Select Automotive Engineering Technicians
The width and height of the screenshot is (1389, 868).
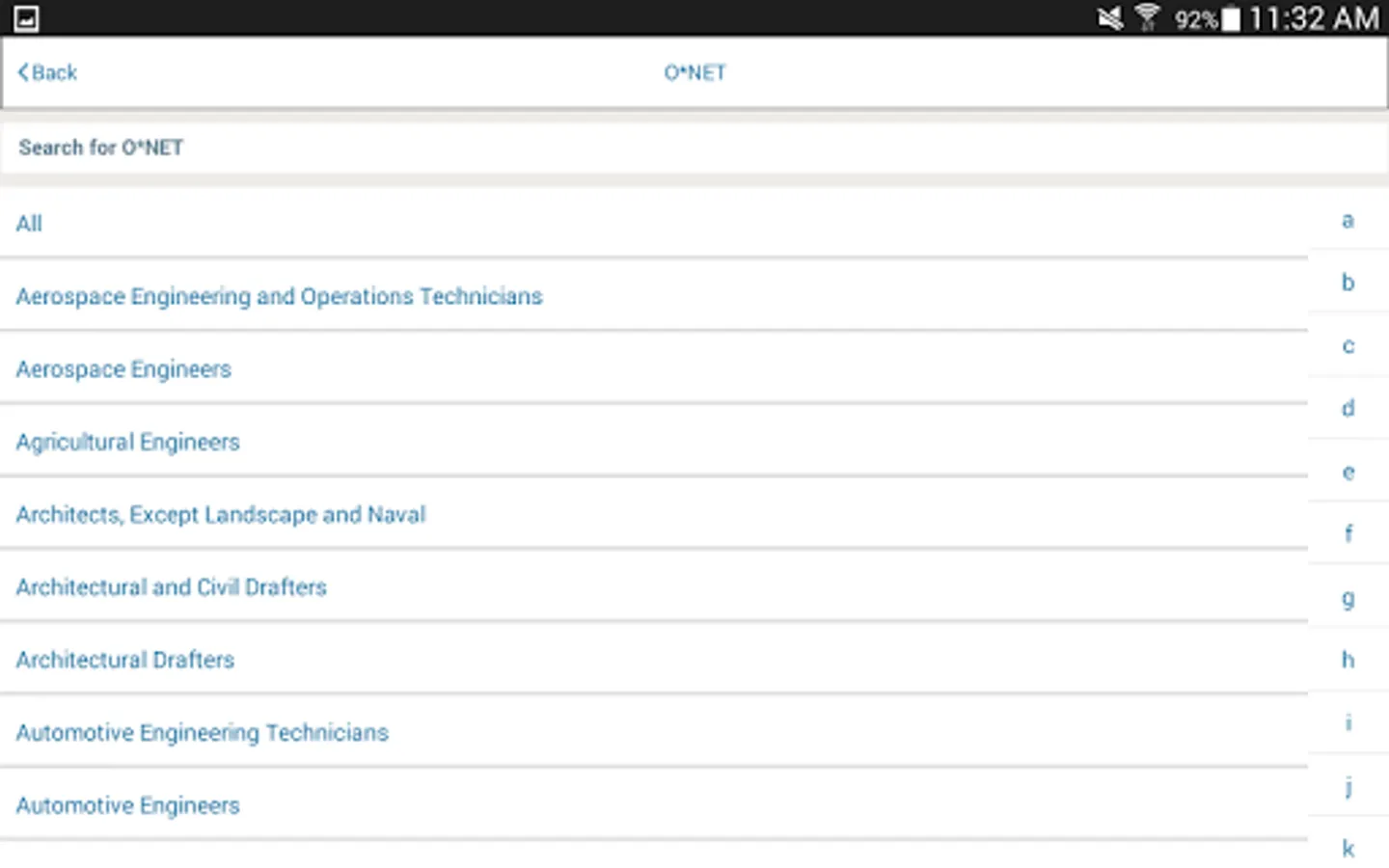point(654,732)
